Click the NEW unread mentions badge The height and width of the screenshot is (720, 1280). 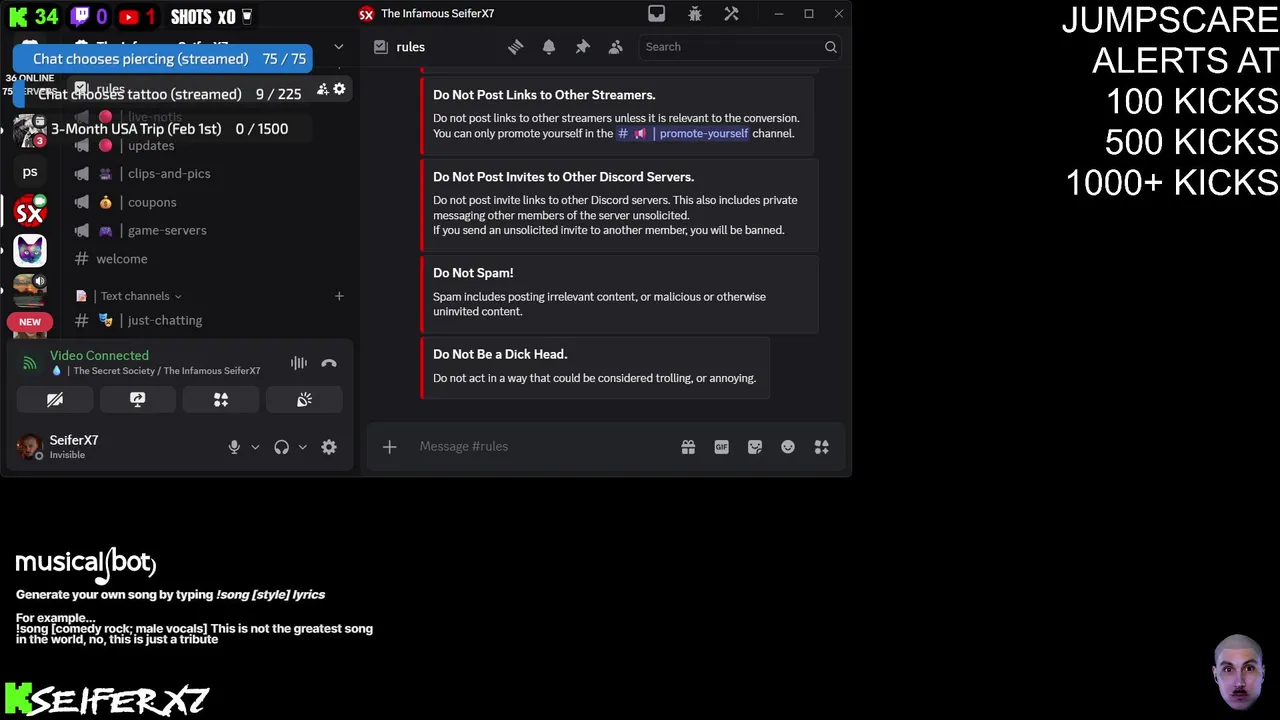point(30,322)
